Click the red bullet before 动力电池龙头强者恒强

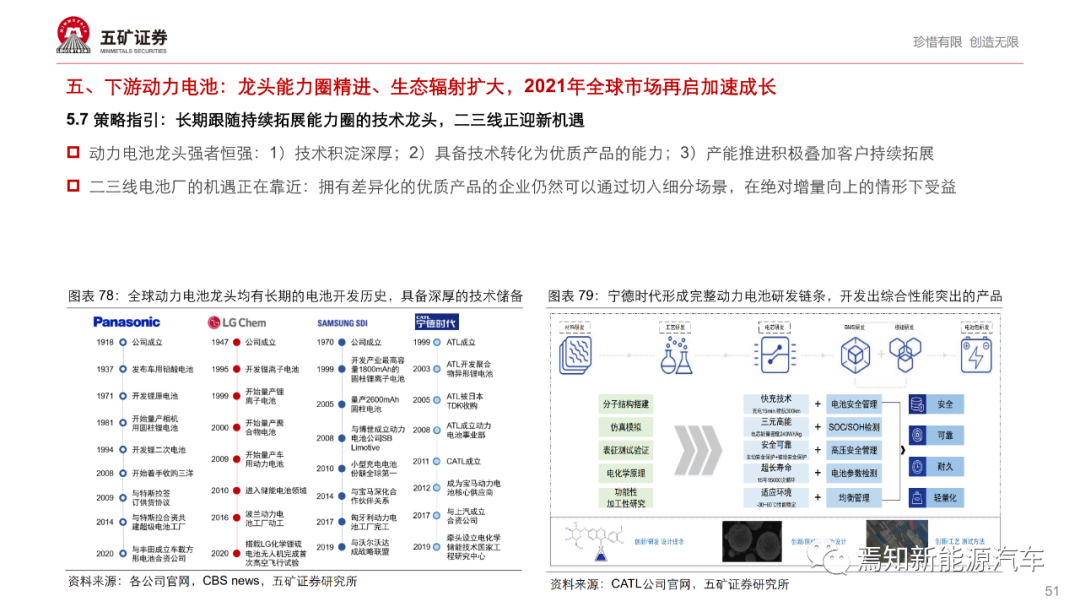[x=73, y=152]
